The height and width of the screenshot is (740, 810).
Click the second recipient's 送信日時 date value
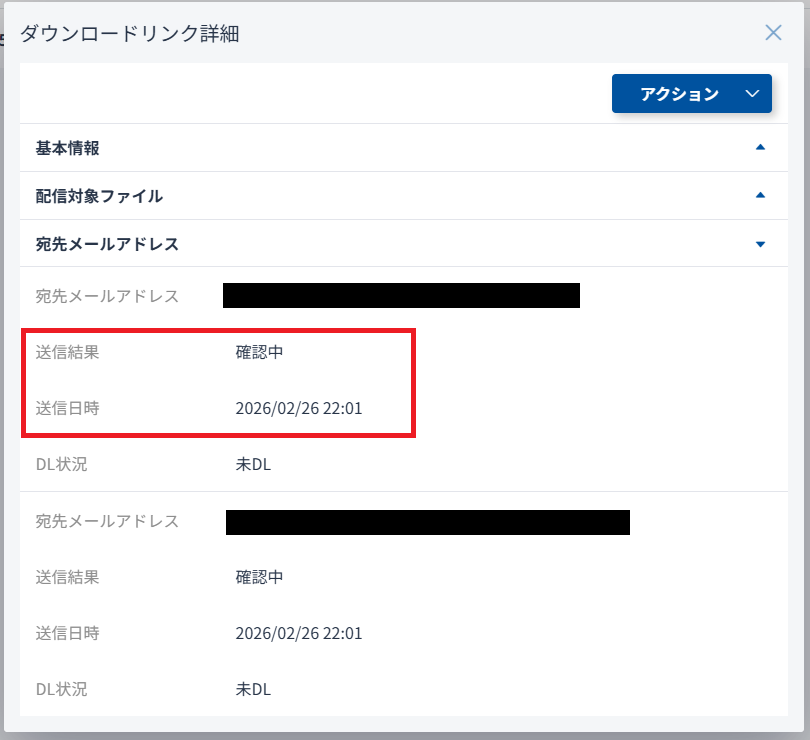coord(298,633)
